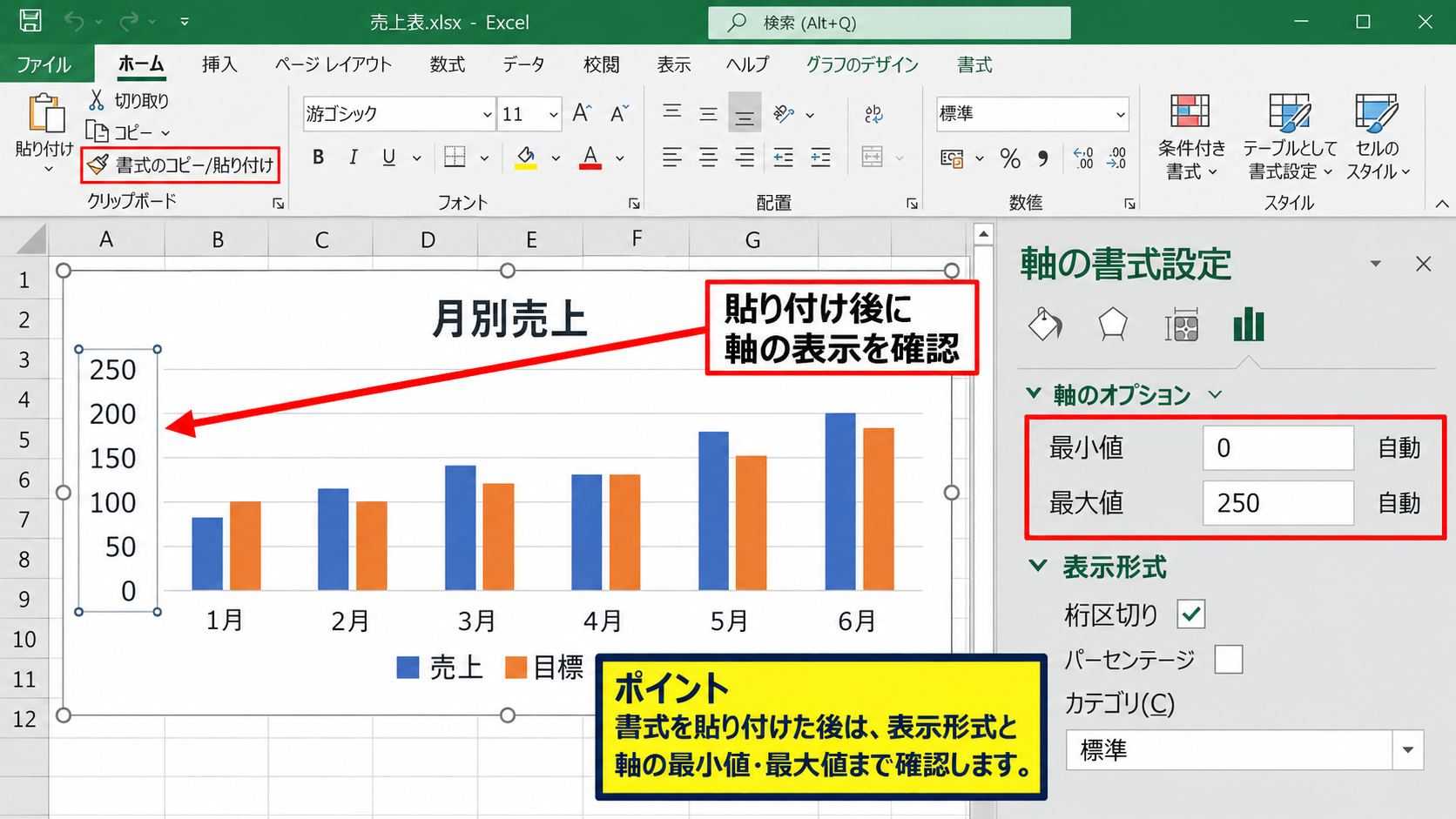Center text horizontally icon
The height and width of the screenshot is (819, 1456).
tap(709, 158)
